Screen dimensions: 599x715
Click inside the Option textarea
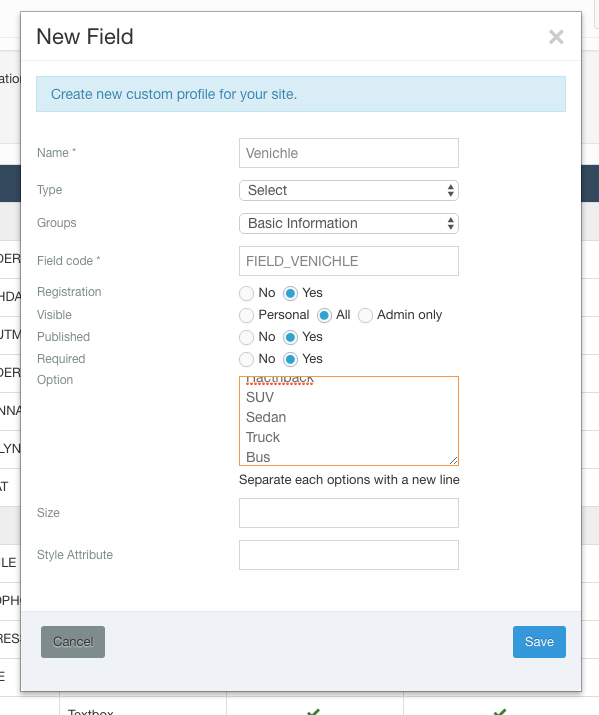(349, 421)
